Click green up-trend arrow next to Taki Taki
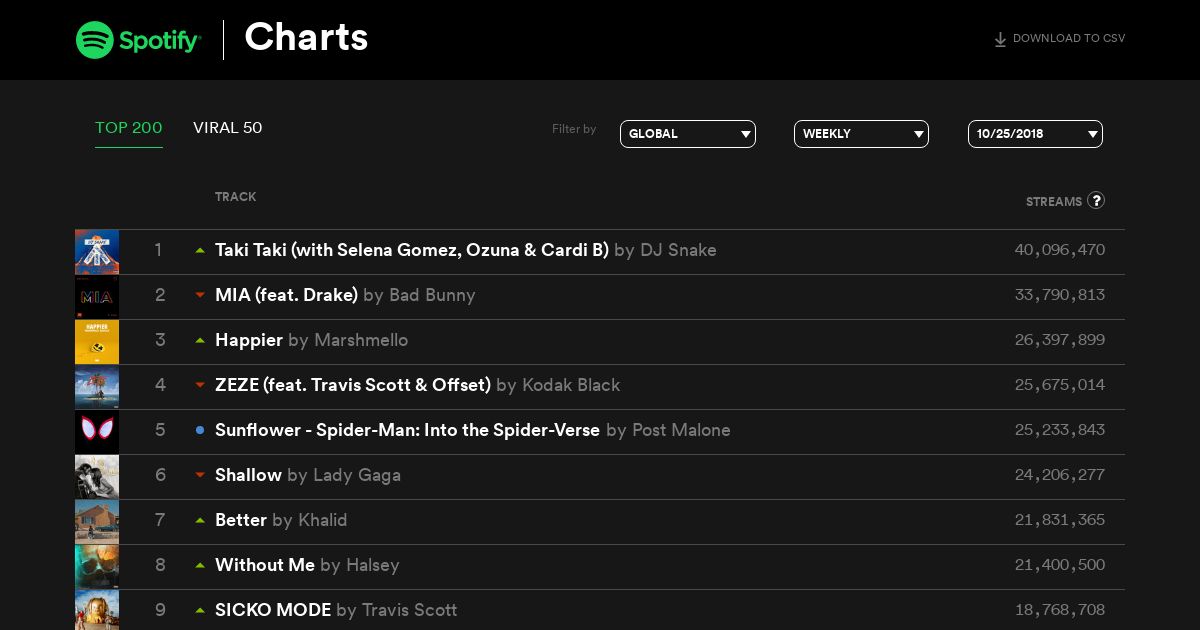 200,250
